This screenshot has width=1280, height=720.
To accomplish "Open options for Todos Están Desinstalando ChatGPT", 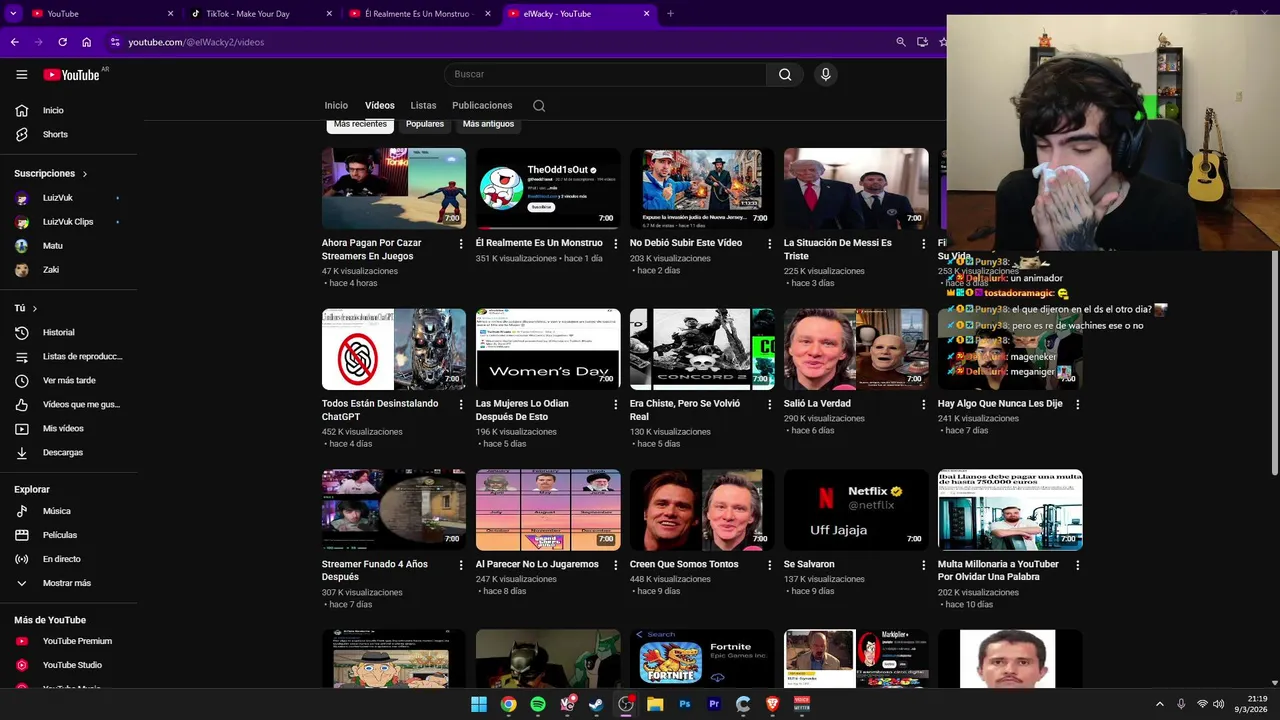I will coord(461,405).
